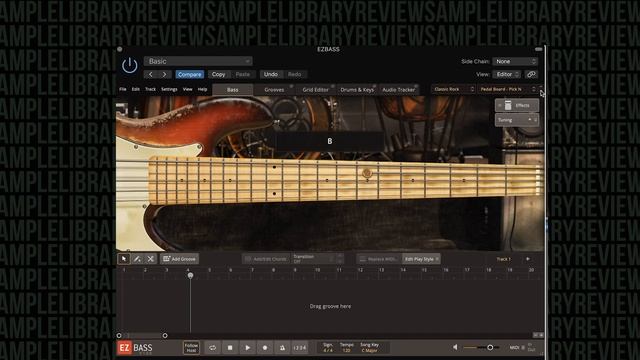Open the Transition dropdown

(x=317, y=259)
